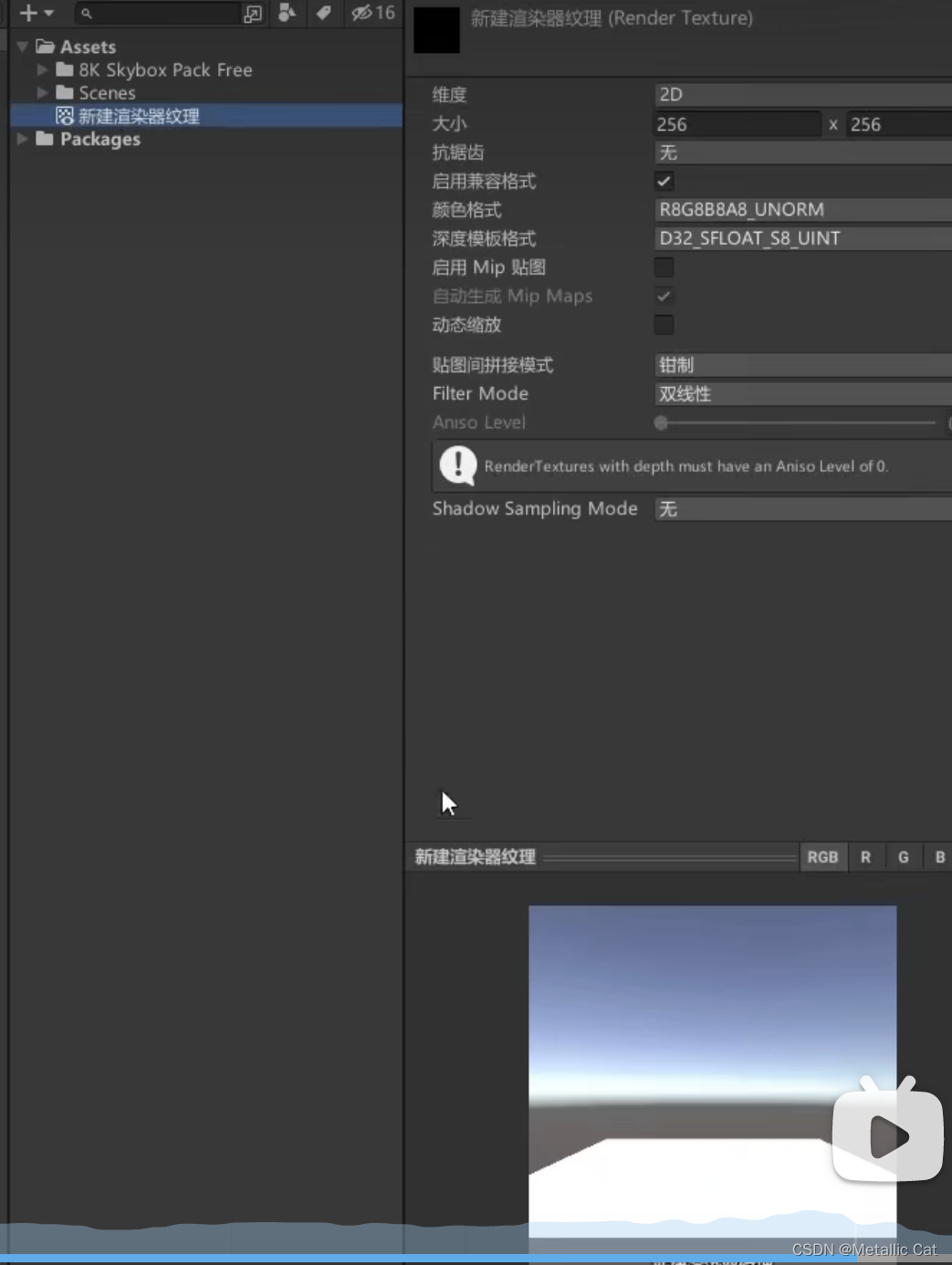Expand the Packages folder arrow
952x1265 pixels.
click(x=23, y=139)
